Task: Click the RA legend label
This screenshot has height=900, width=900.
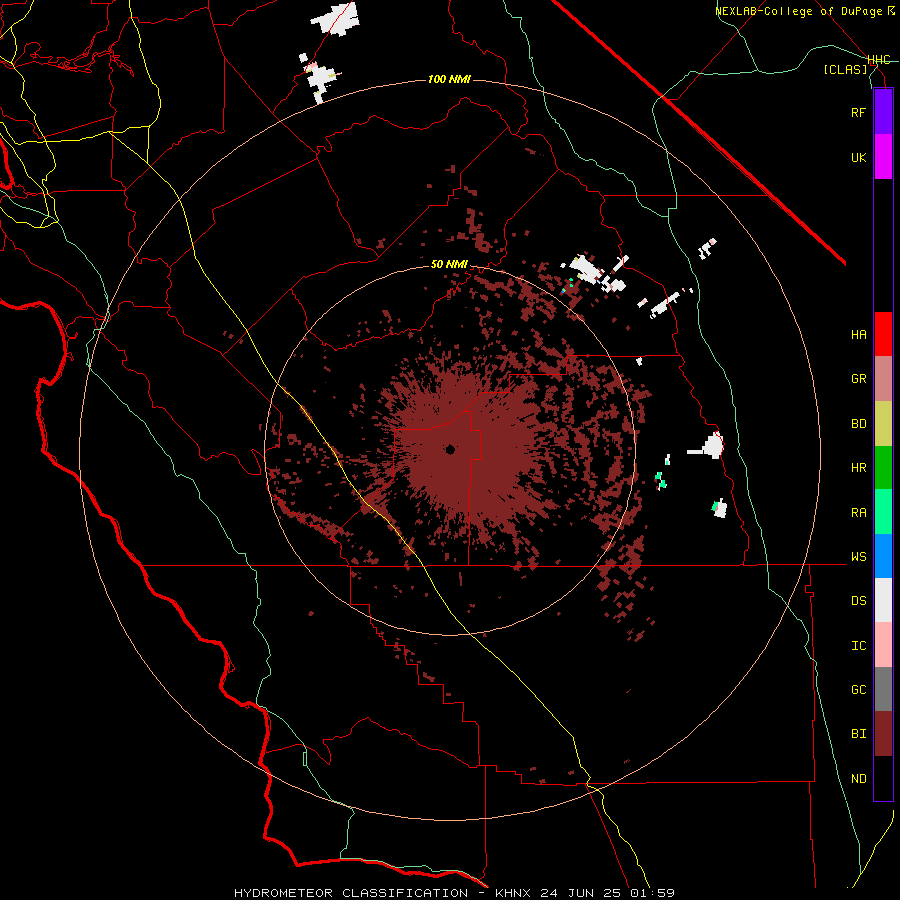Action: (x=858, y=512)
